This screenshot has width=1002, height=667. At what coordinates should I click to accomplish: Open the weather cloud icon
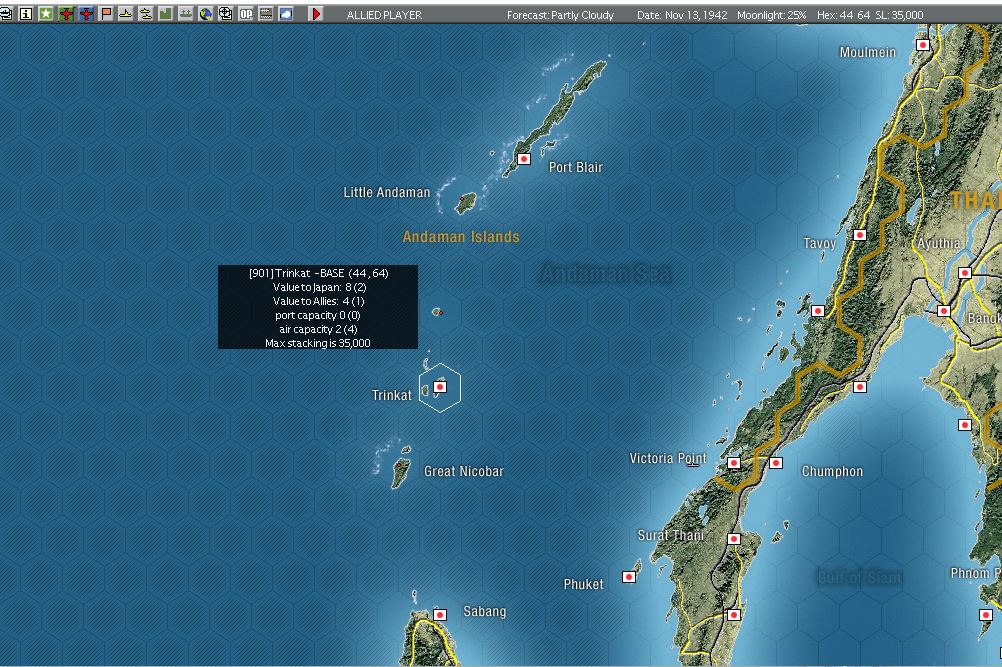tap(286, 13)
